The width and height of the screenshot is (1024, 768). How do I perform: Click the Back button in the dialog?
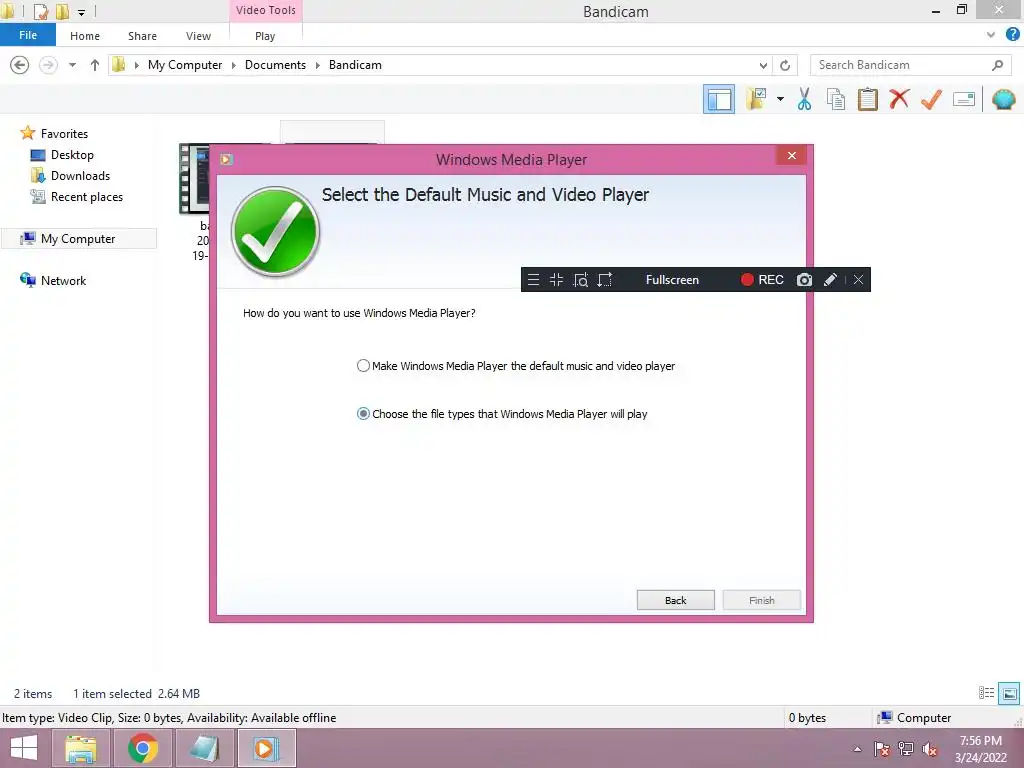tap(675, 600)
